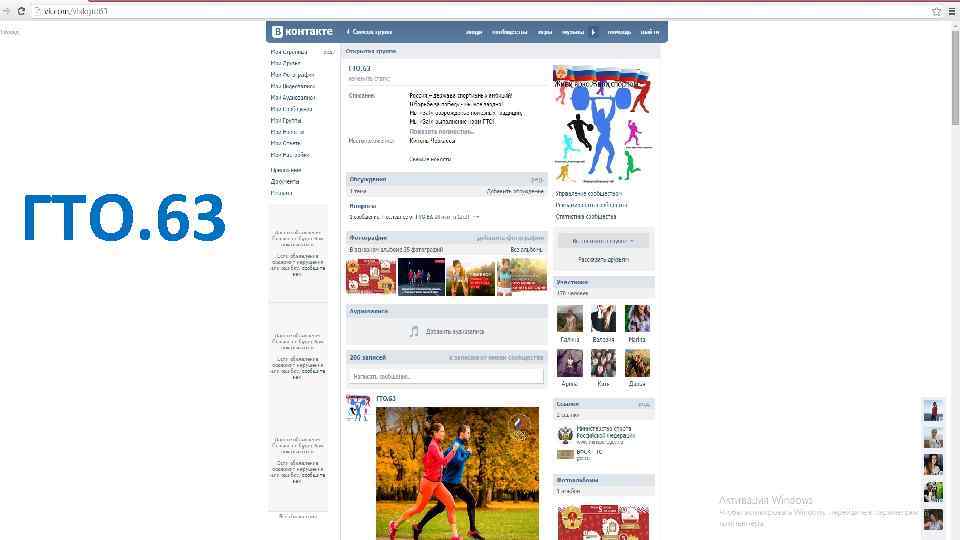Open the third photo thumbnail of the tired runner
The image size is (960, 540).
click(x=470, y=277)
